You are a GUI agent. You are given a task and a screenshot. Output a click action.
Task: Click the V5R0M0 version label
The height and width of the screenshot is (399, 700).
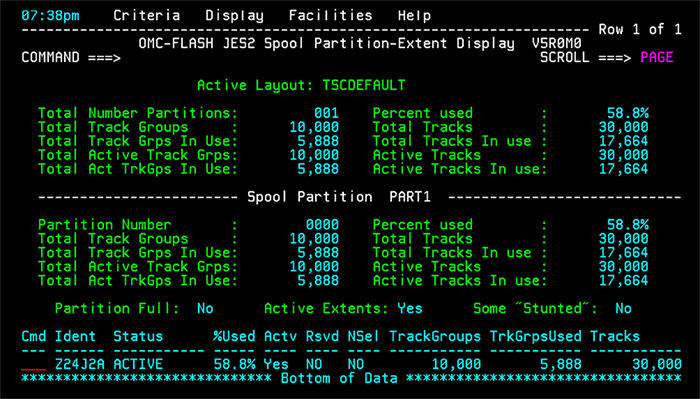click(x=556, y=43)
